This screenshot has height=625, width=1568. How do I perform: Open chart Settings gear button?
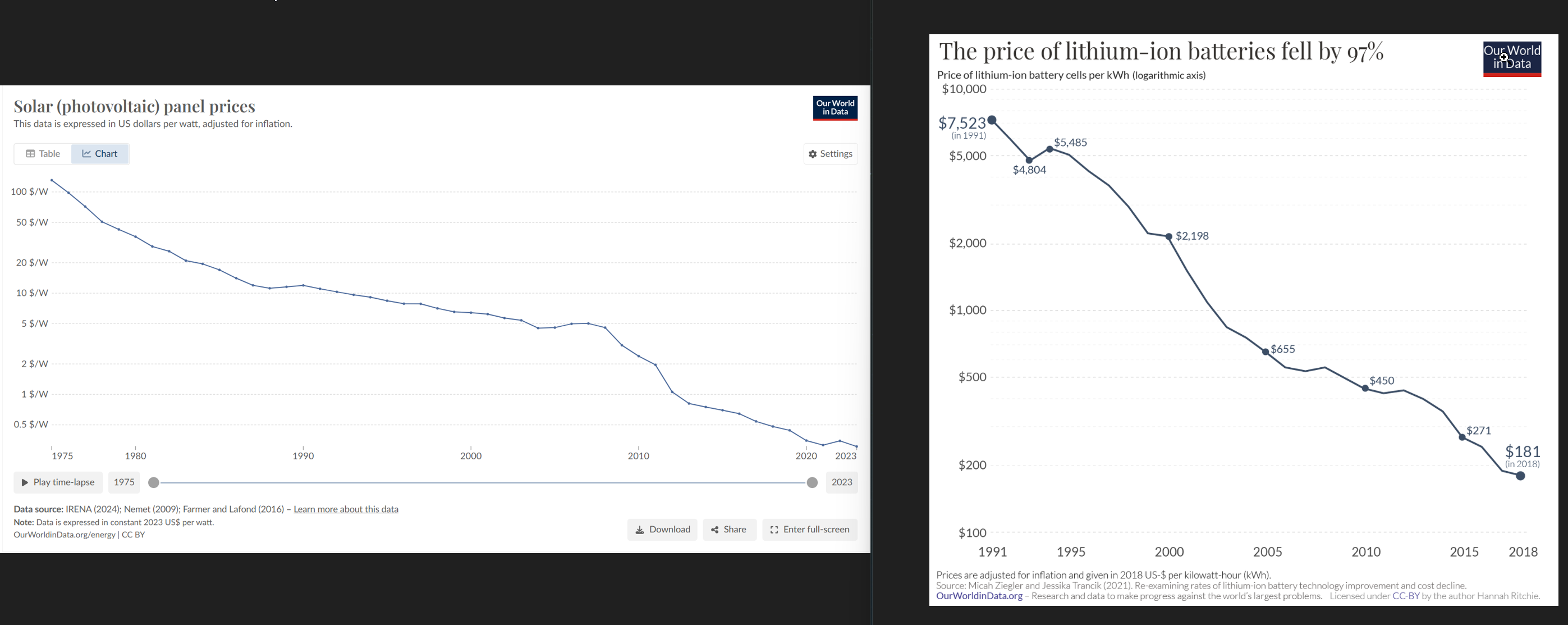click(830, 153)
